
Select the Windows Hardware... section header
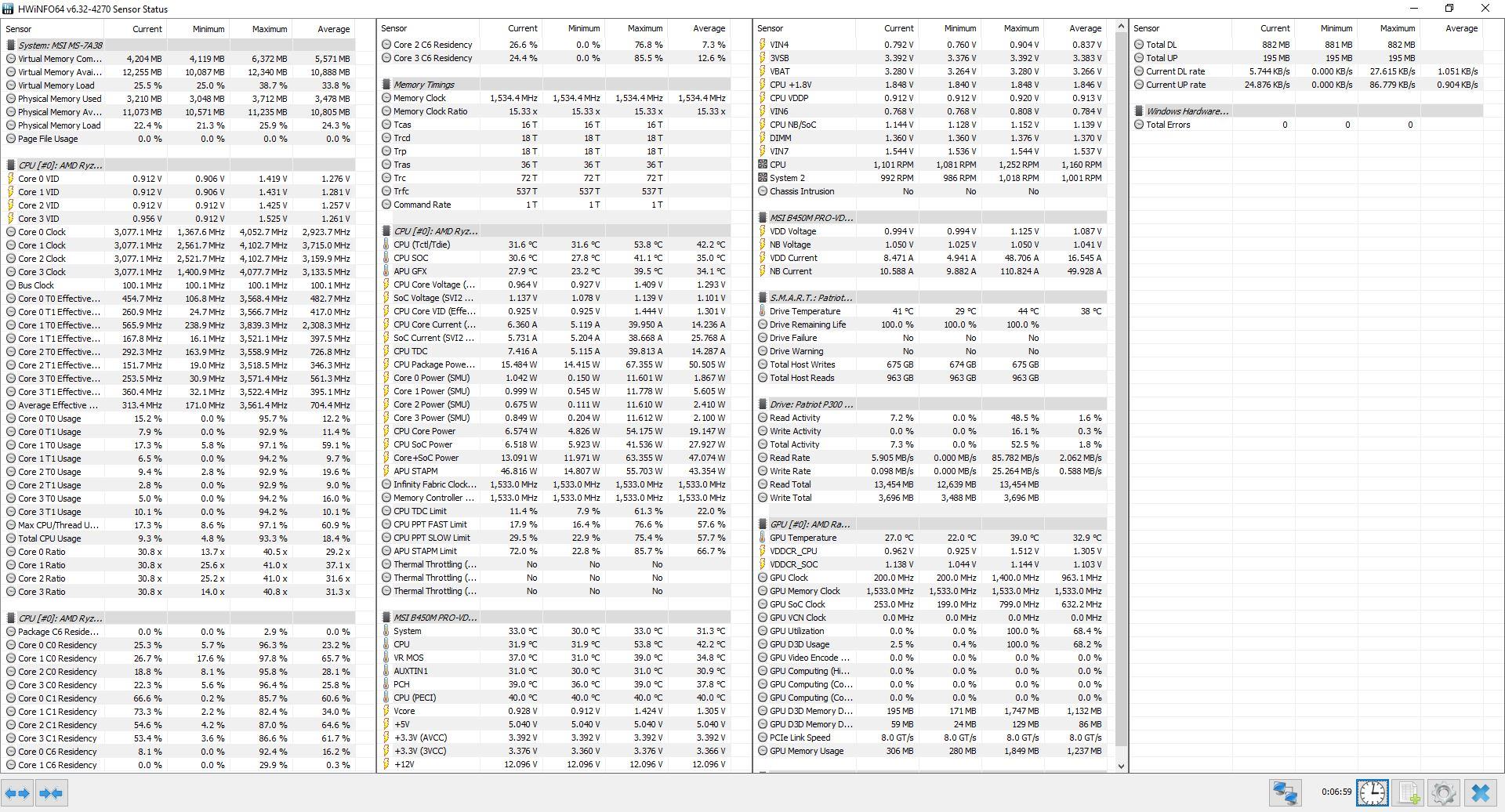point(1308,111)
